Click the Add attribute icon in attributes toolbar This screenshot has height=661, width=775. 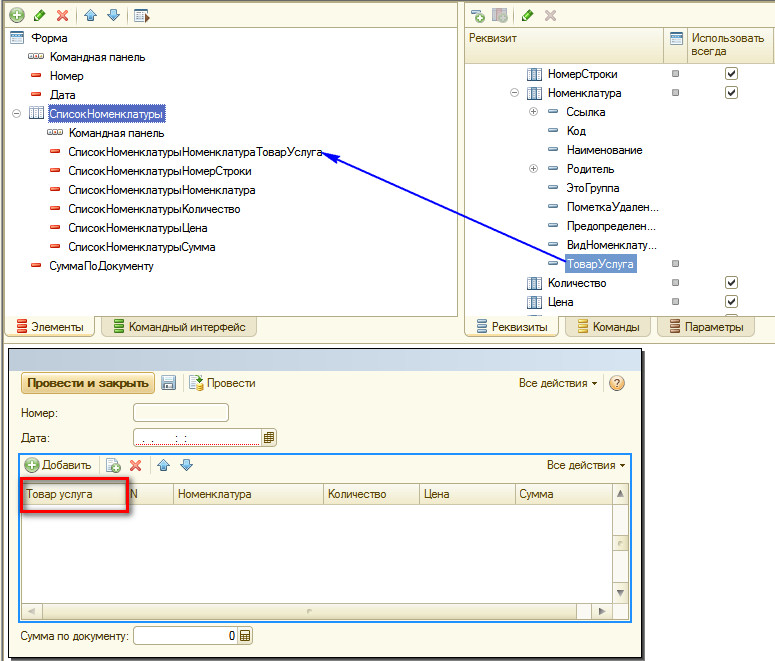coord(477,16)
